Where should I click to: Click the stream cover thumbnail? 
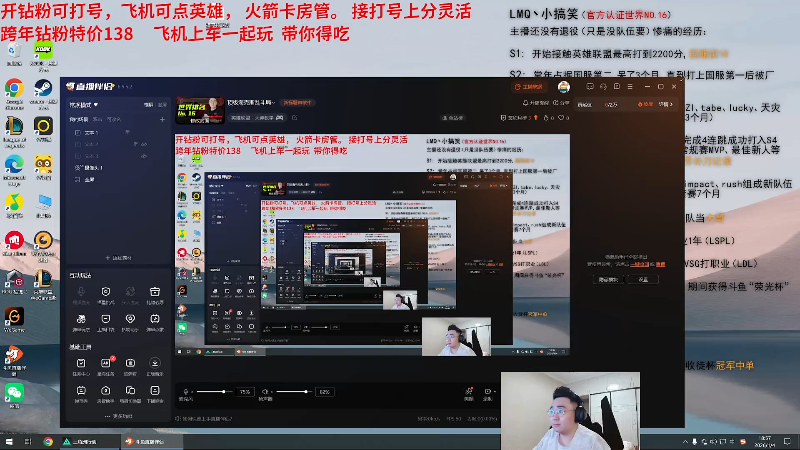pyautogui.click(x=200, y=110)
